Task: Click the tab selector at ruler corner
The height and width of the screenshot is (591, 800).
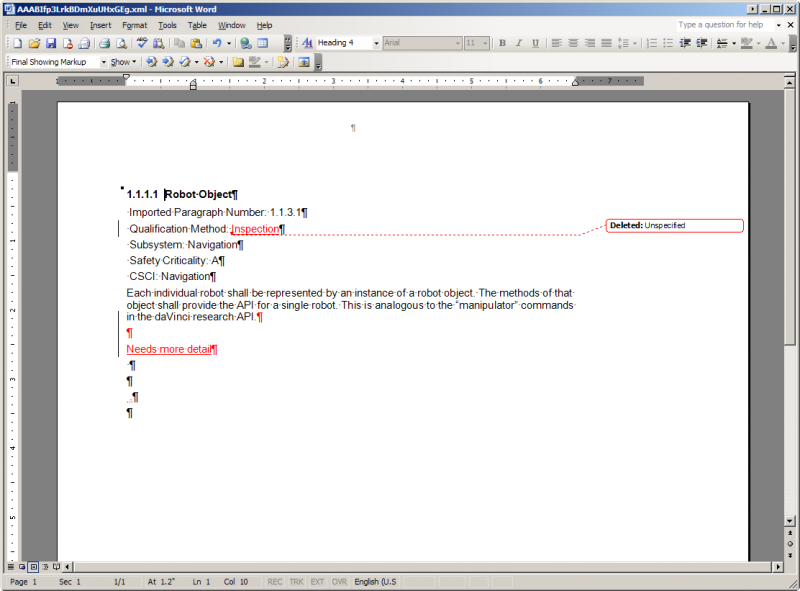Action: click(13, 81)
